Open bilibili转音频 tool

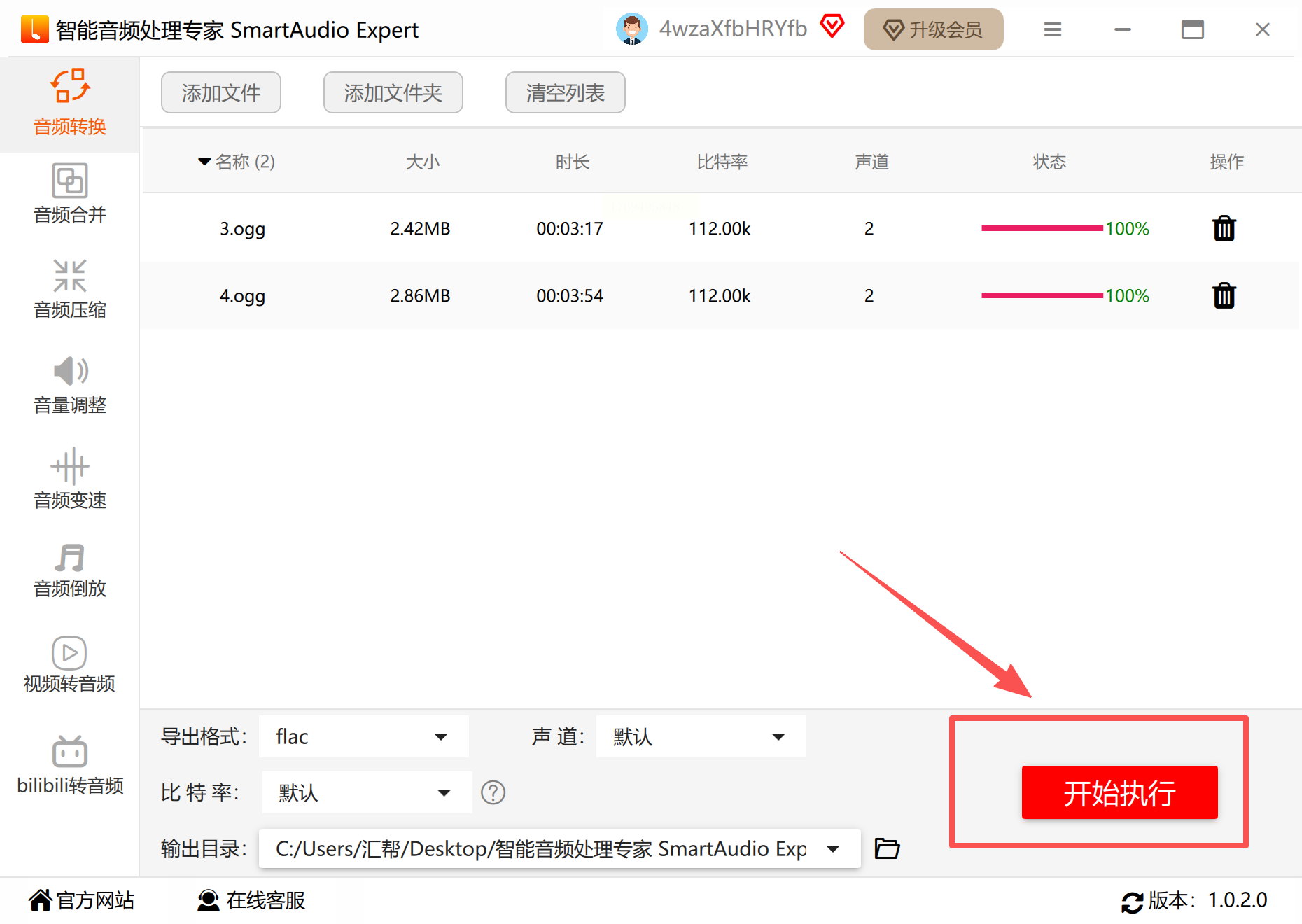click(x=70, y=766)
